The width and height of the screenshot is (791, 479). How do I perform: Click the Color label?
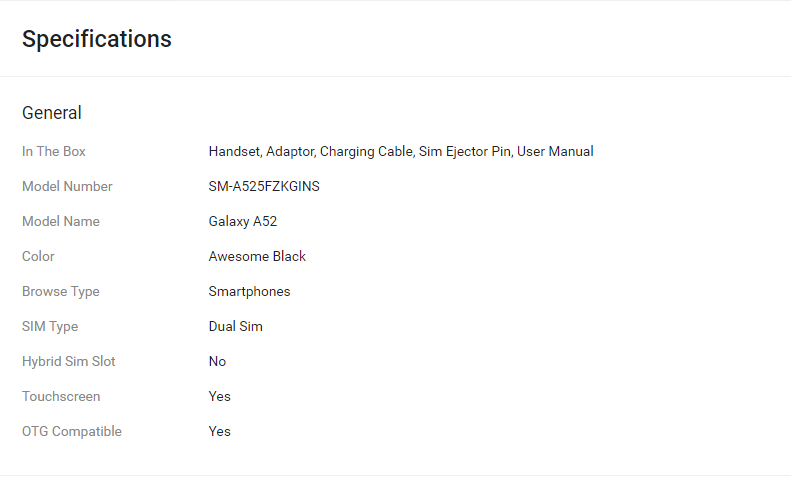tap(38, 256)
